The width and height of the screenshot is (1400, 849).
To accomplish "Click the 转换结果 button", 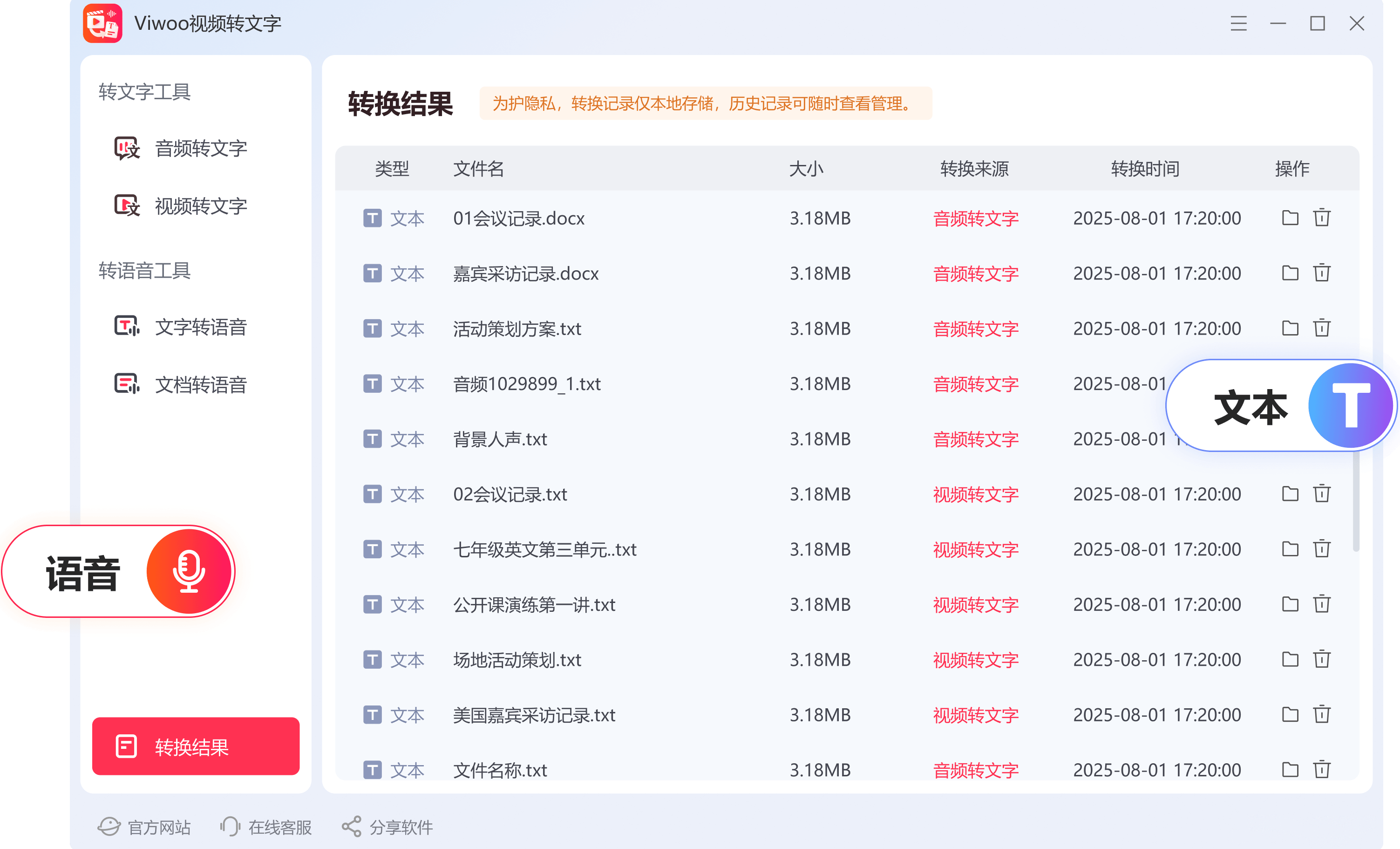I will point(196,746).
